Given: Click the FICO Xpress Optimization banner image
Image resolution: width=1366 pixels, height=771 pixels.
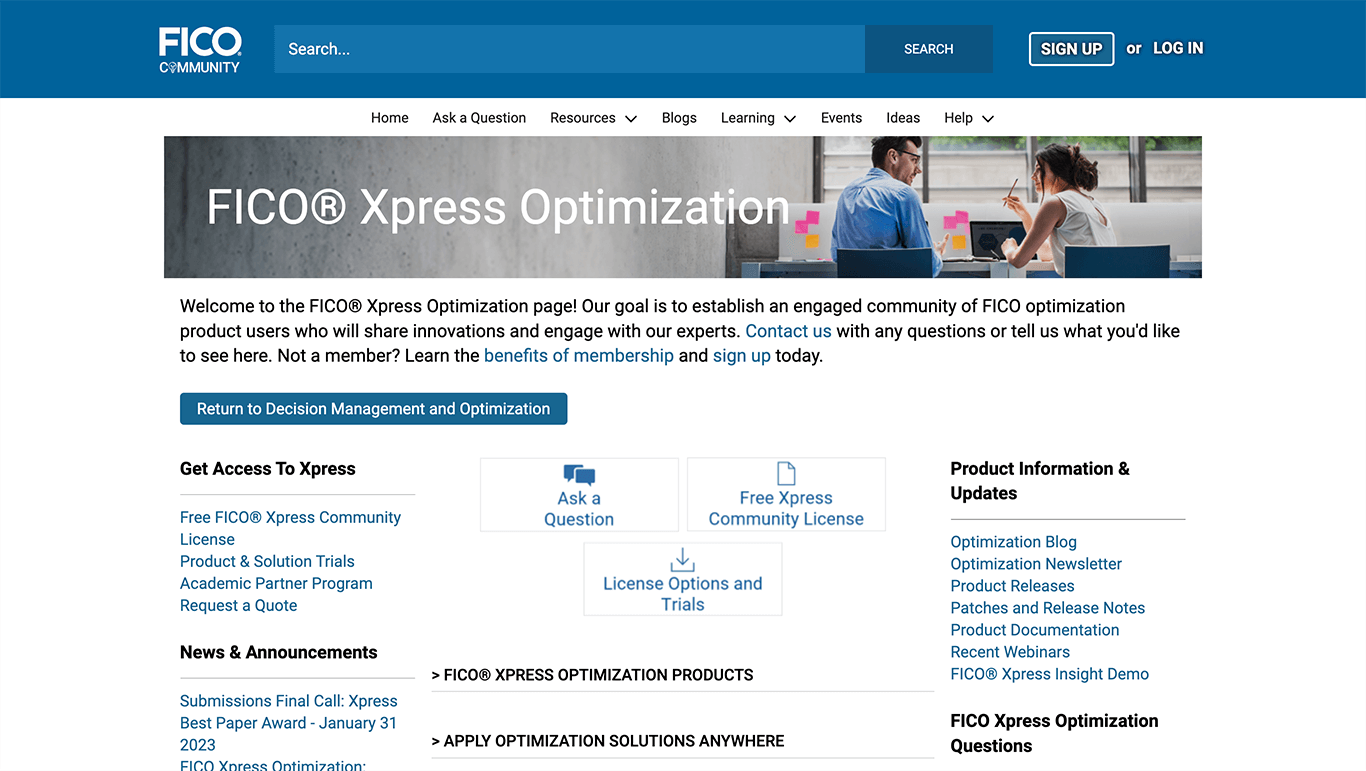Looking at the screenshot, I should (x=683, y=207).
